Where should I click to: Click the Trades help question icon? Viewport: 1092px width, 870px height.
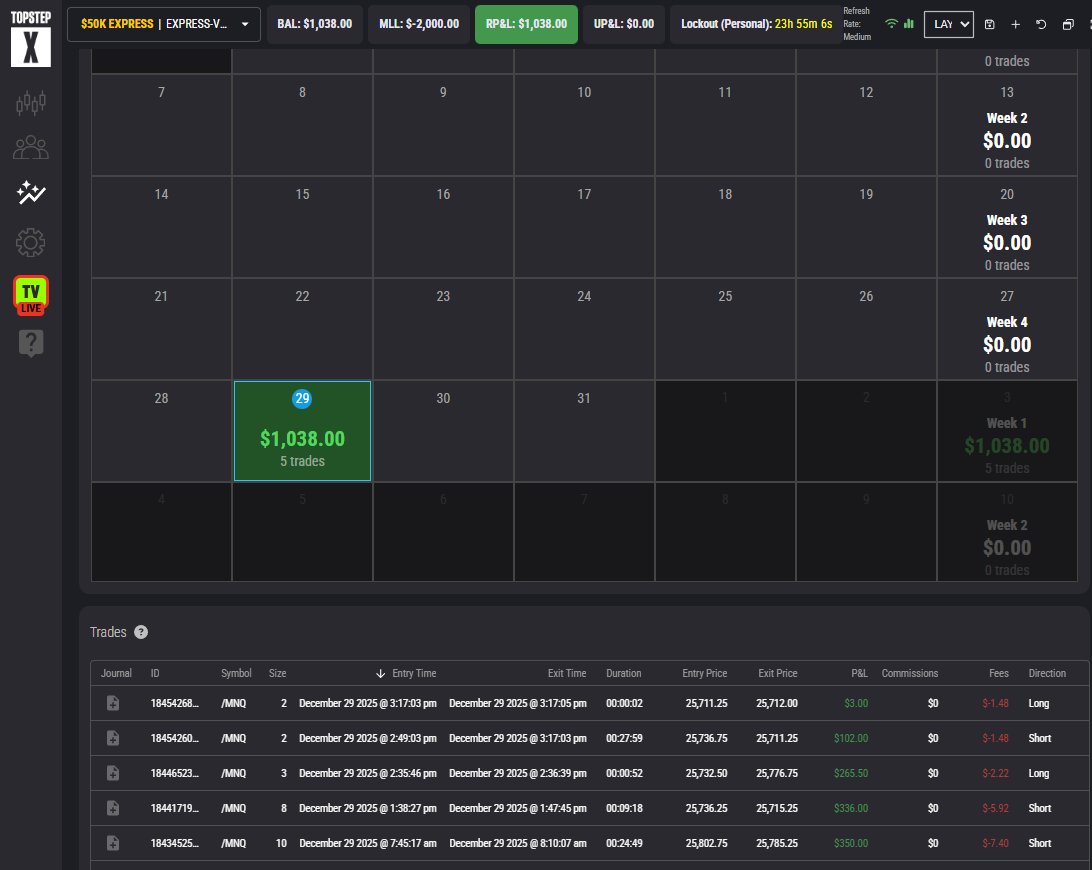point(141,632)
